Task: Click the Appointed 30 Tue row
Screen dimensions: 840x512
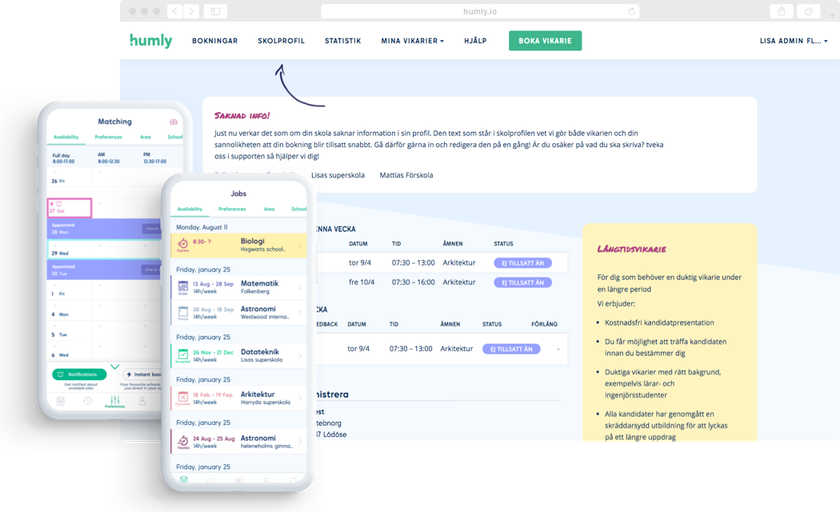Action: click(x=103, y=270)
